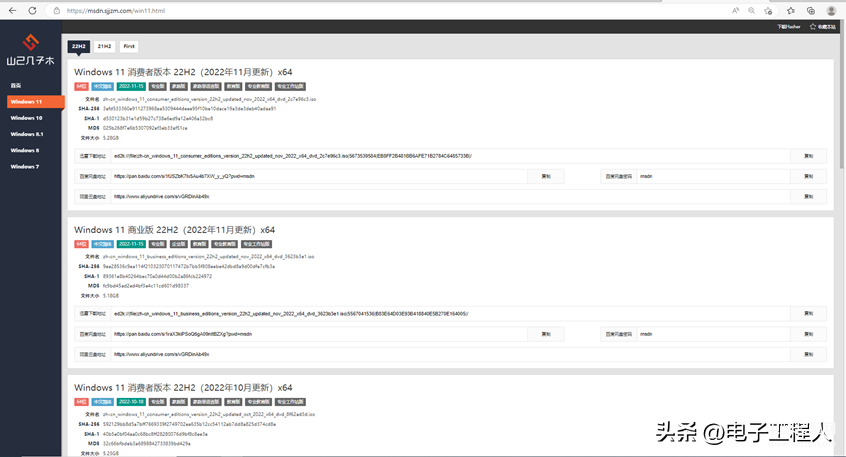Click the consumer nov_2022 ISO file name text
The width and height of the screenshot is (846, 457).
tap(209, 99)
